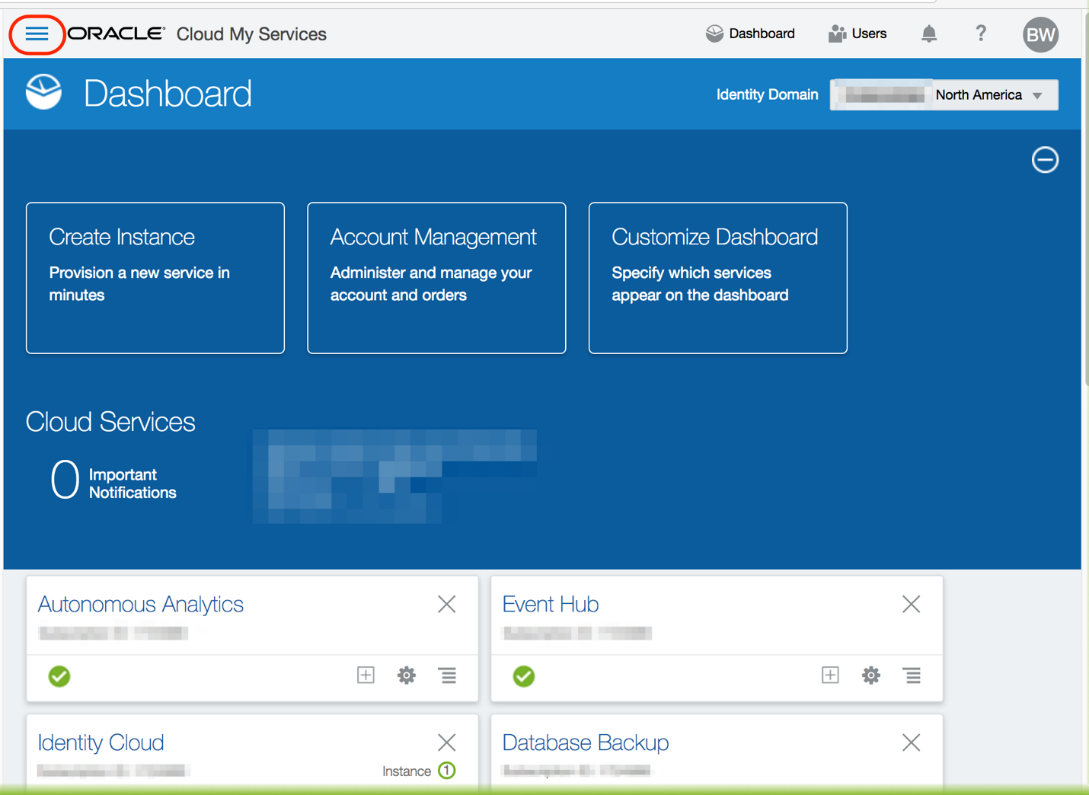Click the Dashboard cloud icon in the banner
The height and width of the screenshot is (795, 1089).
click(42, 93)
